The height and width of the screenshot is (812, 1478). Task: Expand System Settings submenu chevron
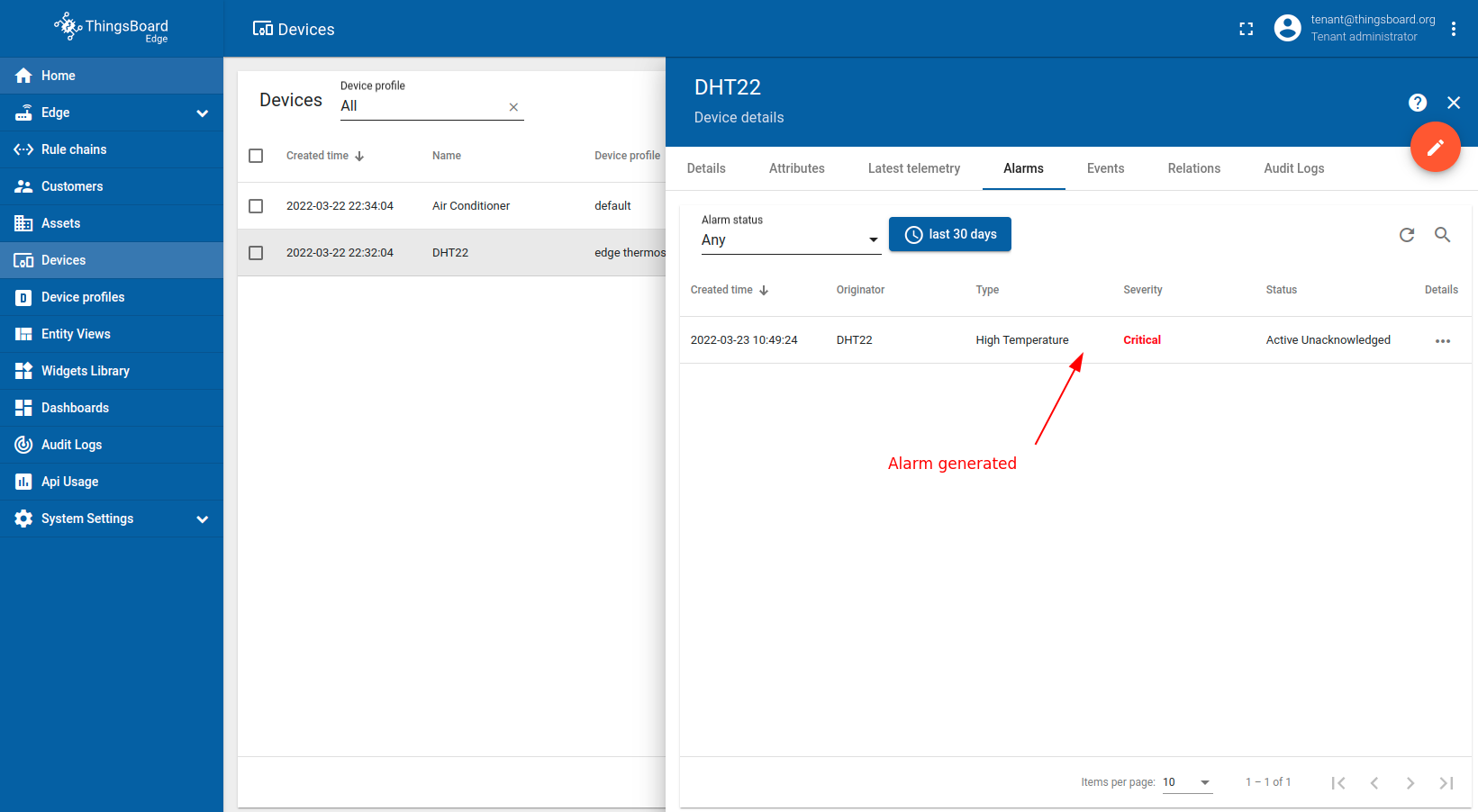click(x=203, y=519)
